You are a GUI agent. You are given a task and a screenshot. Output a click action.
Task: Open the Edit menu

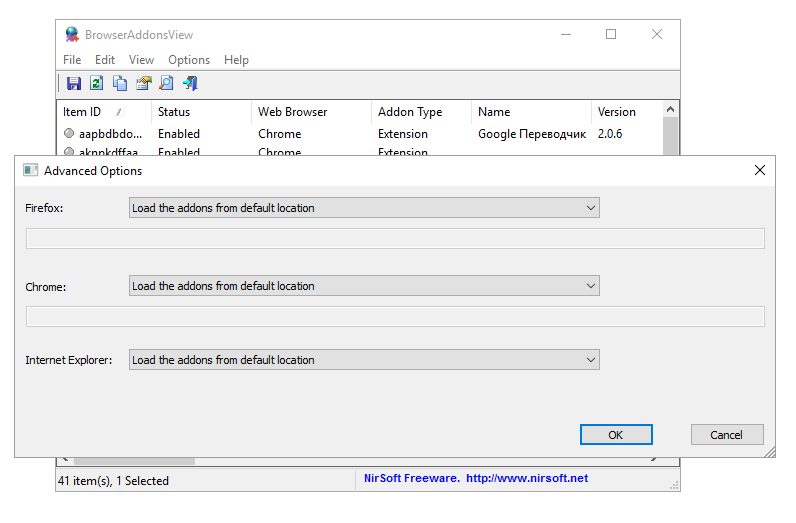[x=105, y=60]
